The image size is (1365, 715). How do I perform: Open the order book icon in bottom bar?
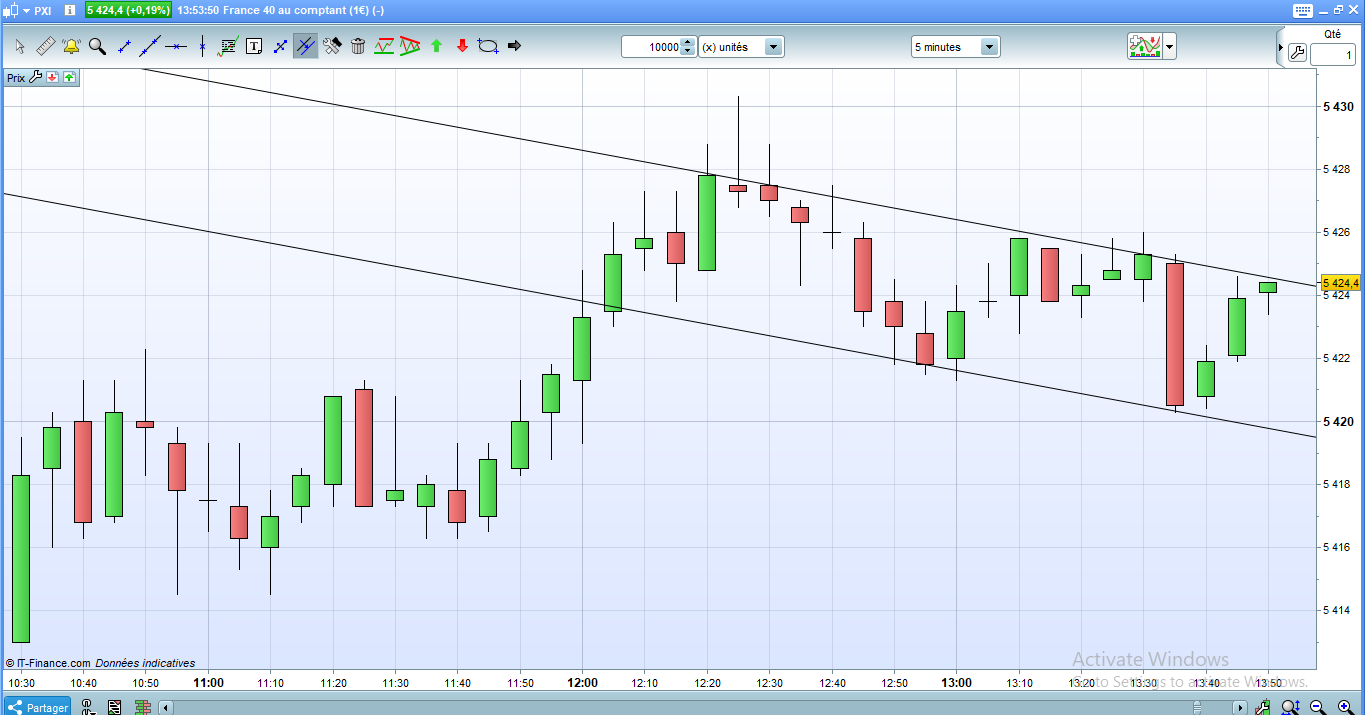coord(143,707)
